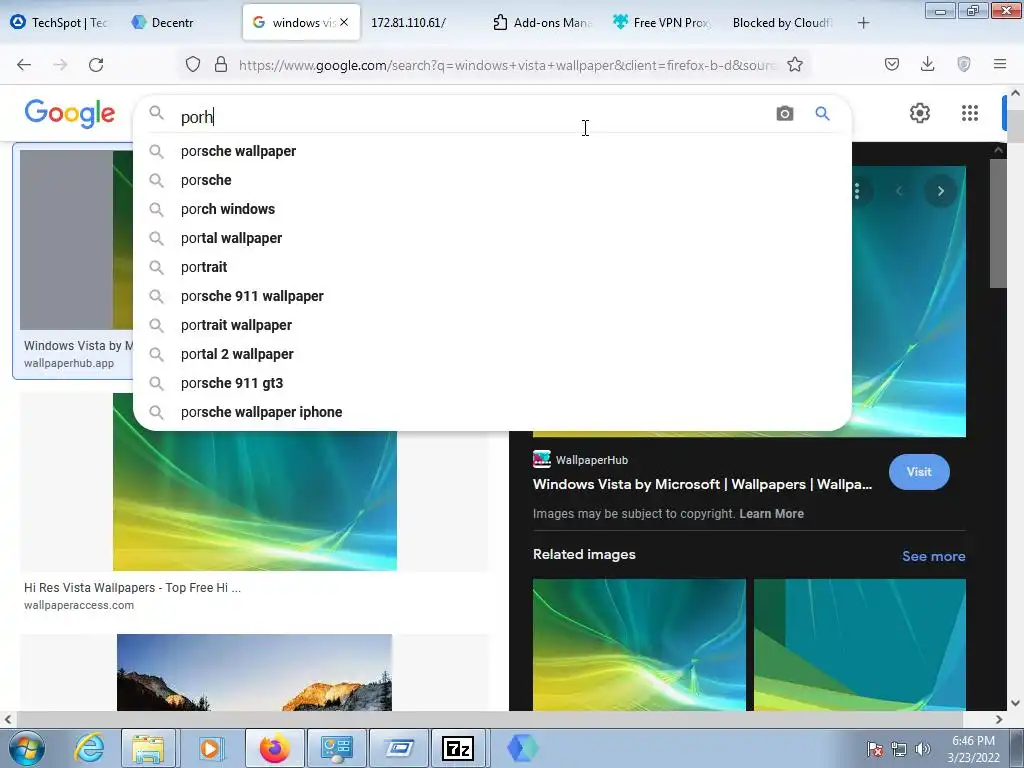Click the preview panel scrollbar thumb
The height and width of the screenshot is (768, 1024).
click(997, 223)
